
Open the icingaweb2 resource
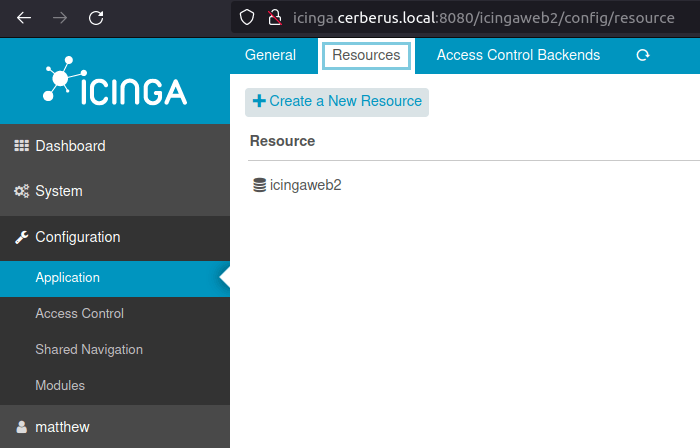coord(305,185)
